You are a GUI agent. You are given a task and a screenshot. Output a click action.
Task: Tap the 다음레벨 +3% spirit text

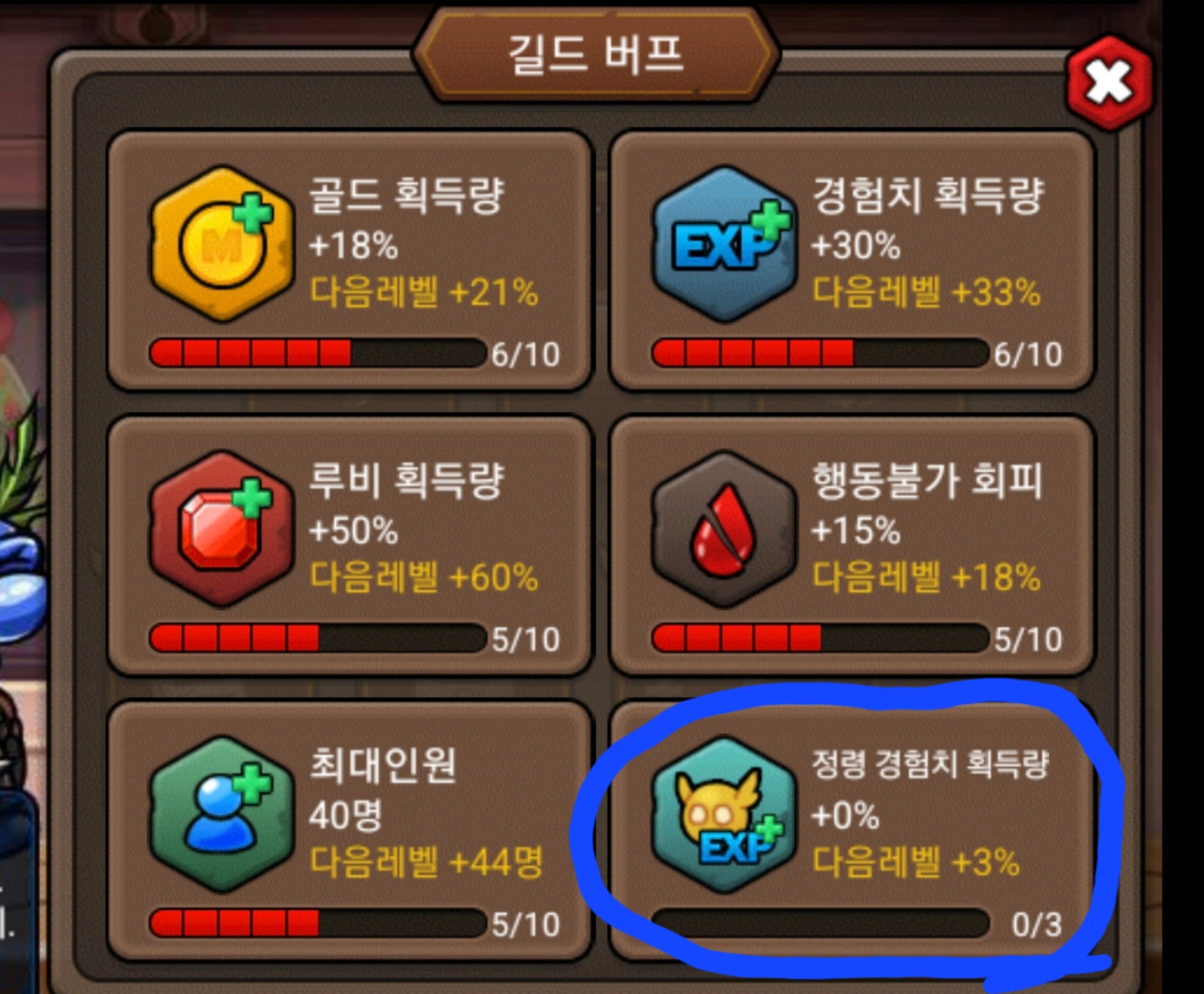point(915,862)
